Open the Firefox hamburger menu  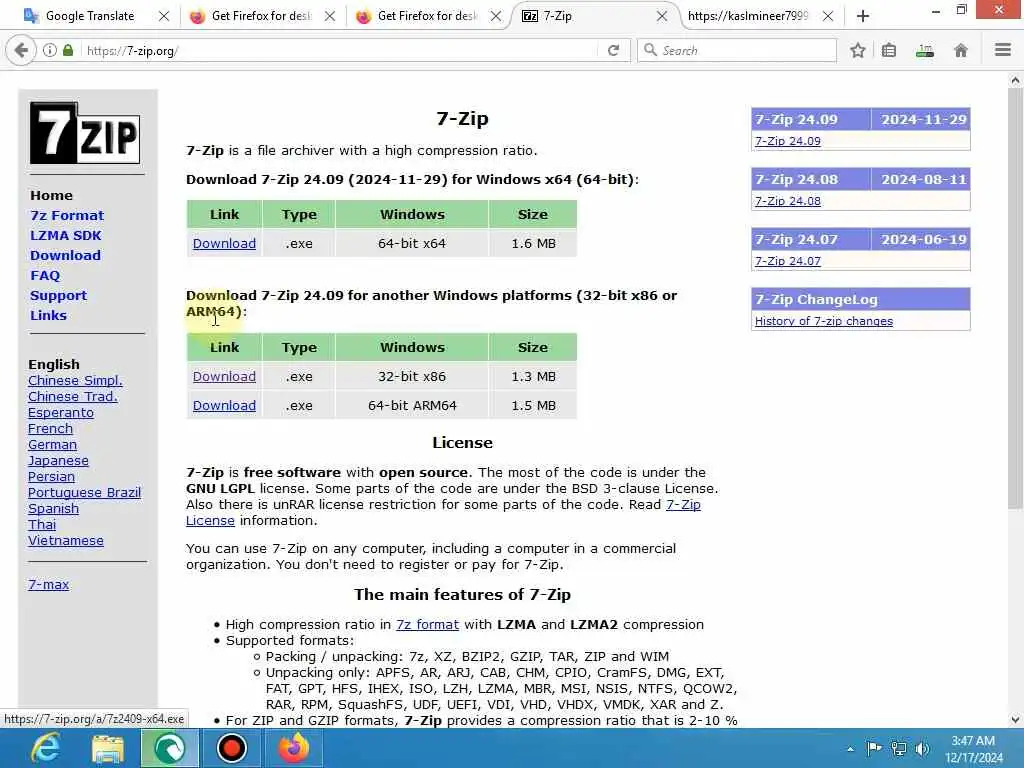1002,50
